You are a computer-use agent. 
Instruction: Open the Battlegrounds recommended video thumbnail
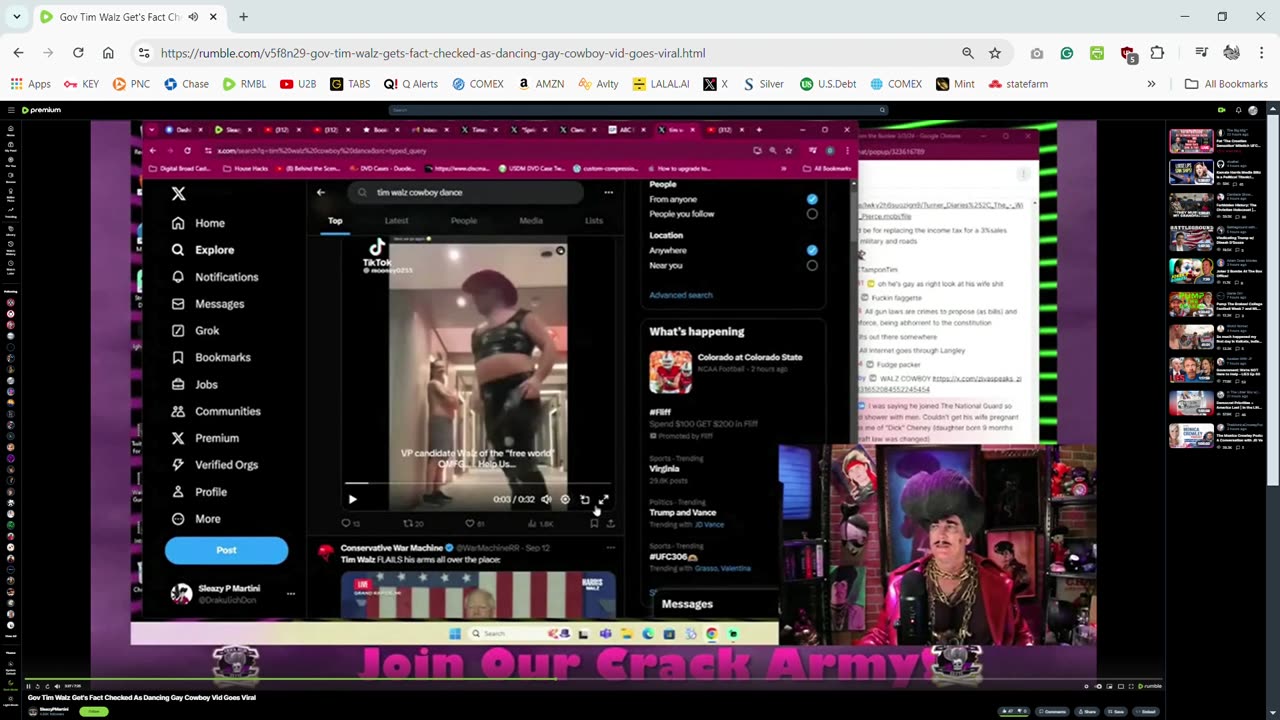[1191, 238]
